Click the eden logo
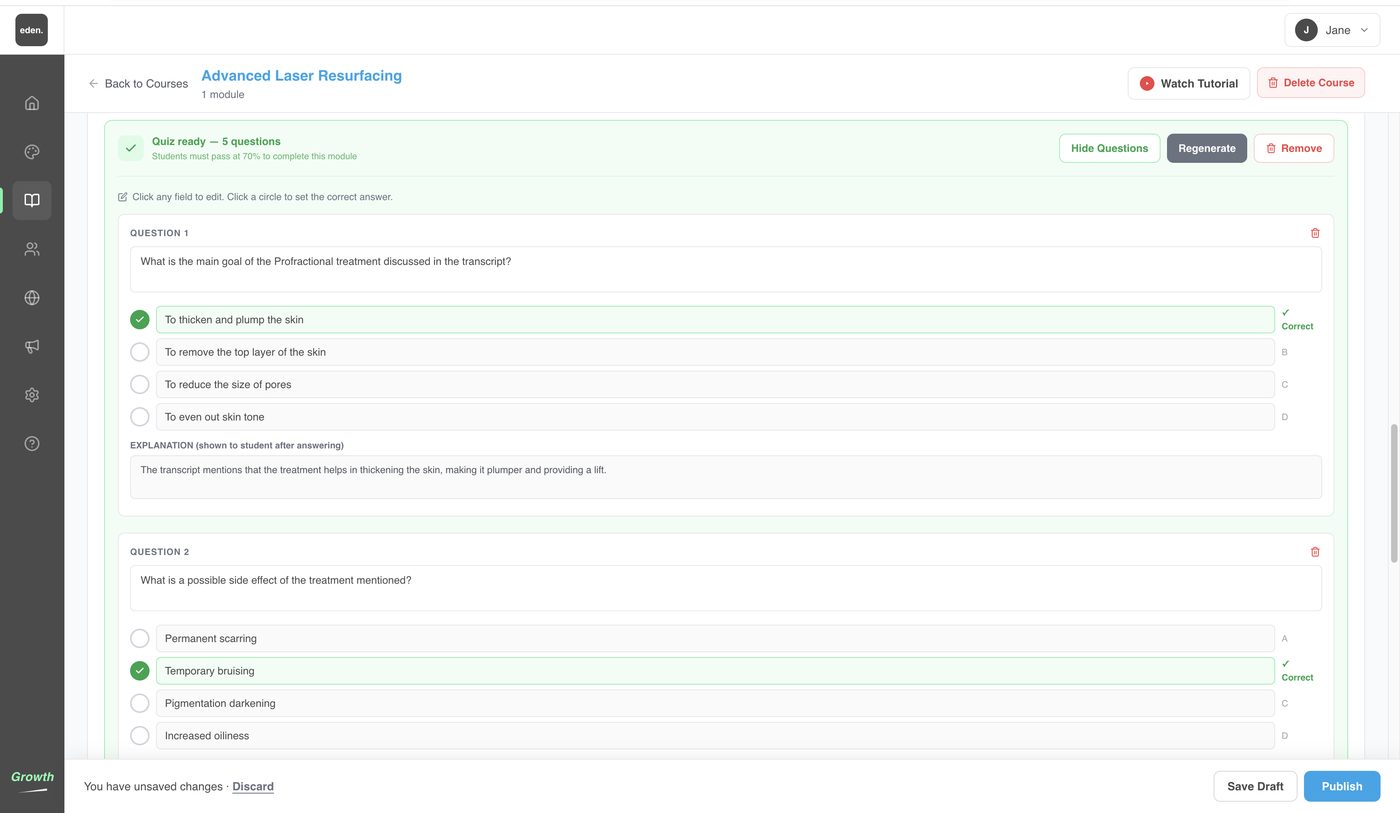 pos(31,30)
